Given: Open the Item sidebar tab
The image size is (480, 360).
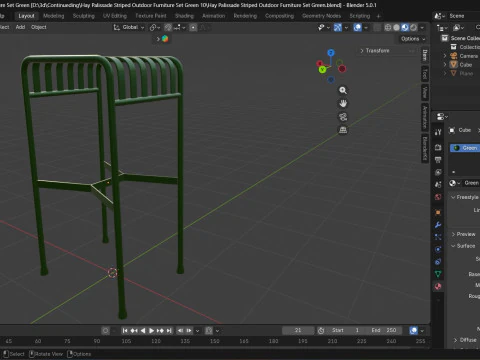Looking at the screenshot, I should [x=425, y=55].
